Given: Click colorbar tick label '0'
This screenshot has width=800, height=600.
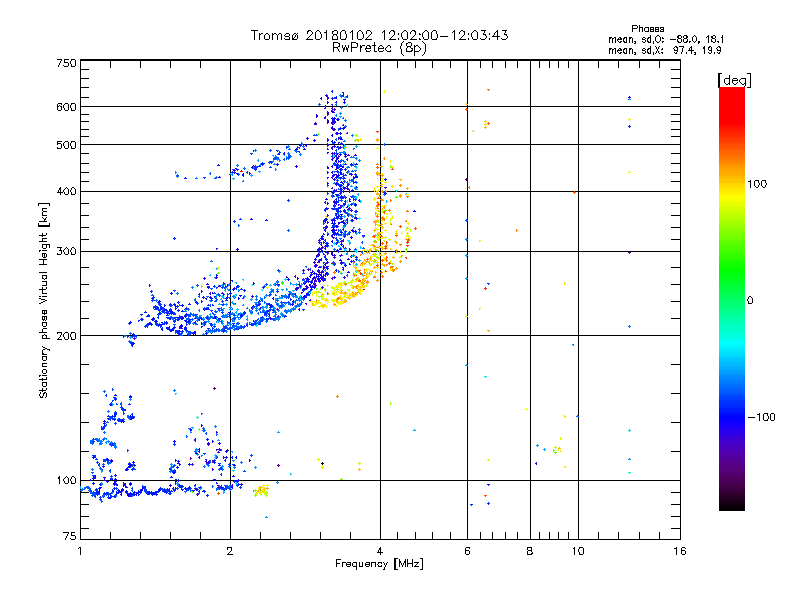Looking at the screenshot, I should coord(750,301).
